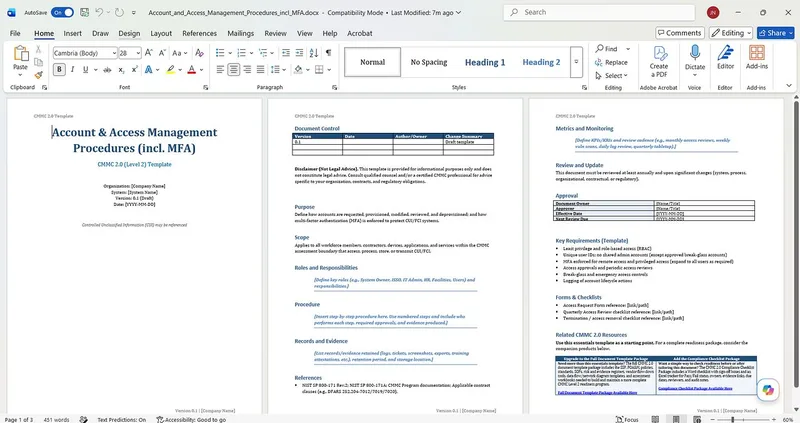This screenshot has width=800, height=423.
Task: Toggle Text Predictions setting in status bar
Action: pyautogui.click(x=121, y=419)
